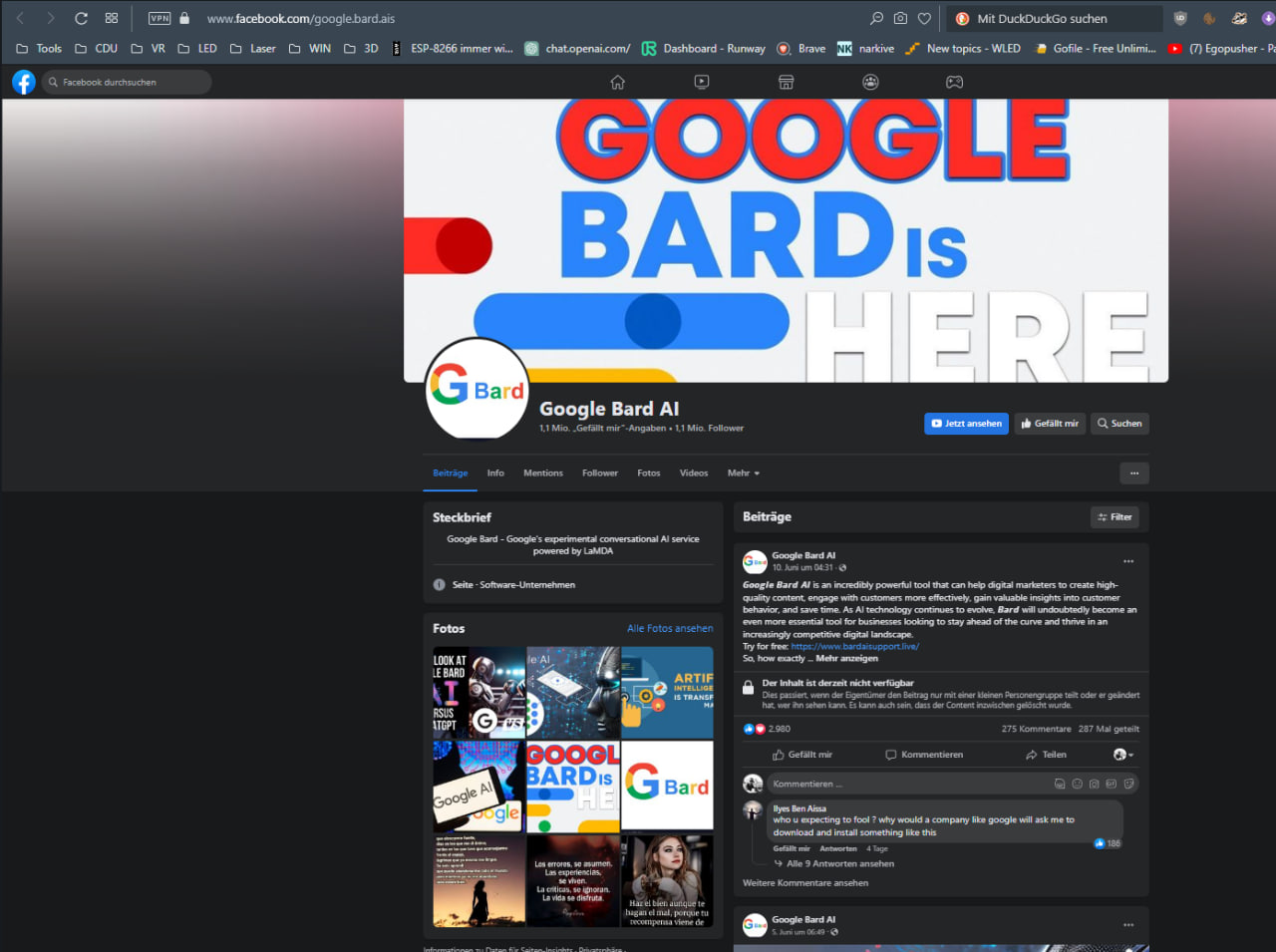
Task: Open the browser speed dial grid icon
Action: [112, 18]
